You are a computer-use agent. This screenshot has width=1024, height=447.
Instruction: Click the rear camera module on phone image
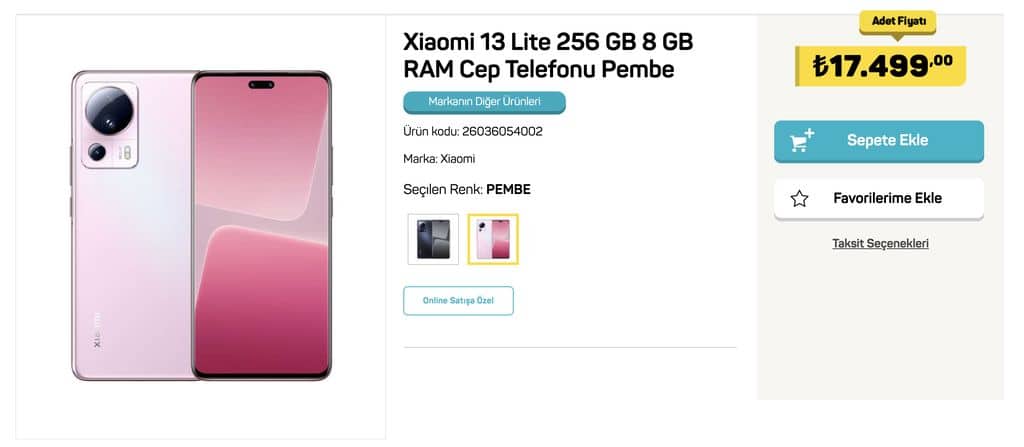click(109, 125)
